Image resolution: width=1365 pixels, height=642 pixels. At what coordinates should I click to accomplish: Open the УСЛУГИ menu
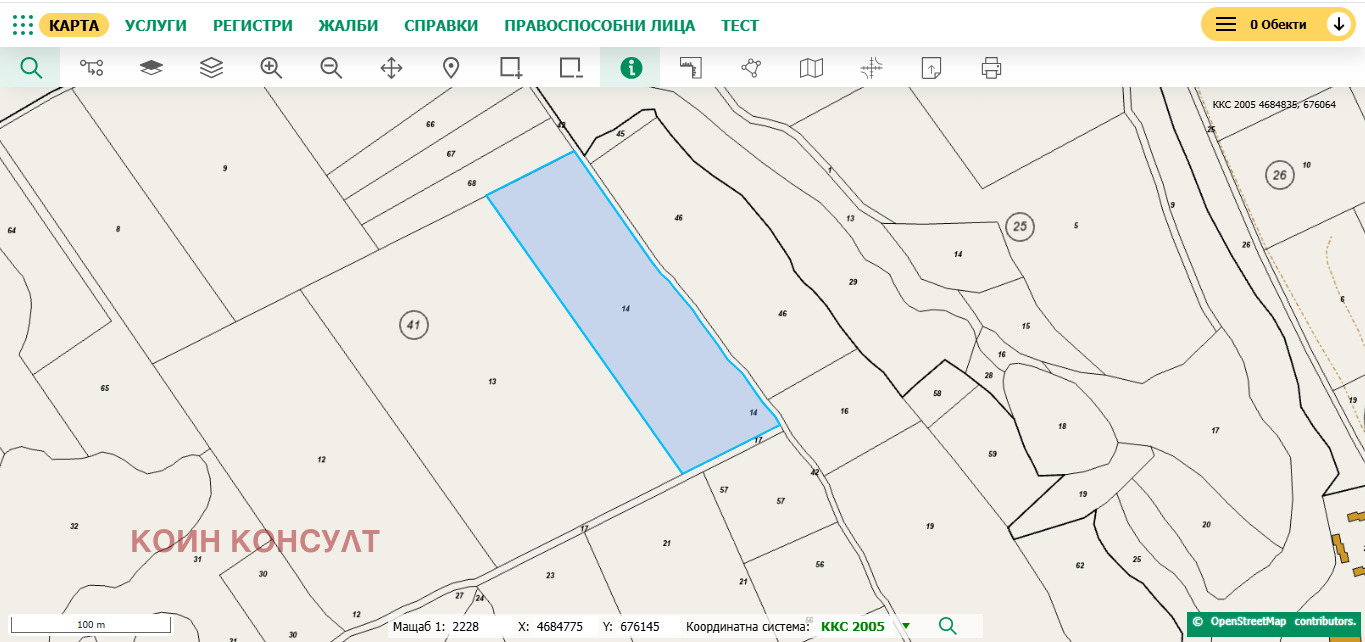[155, 24]
